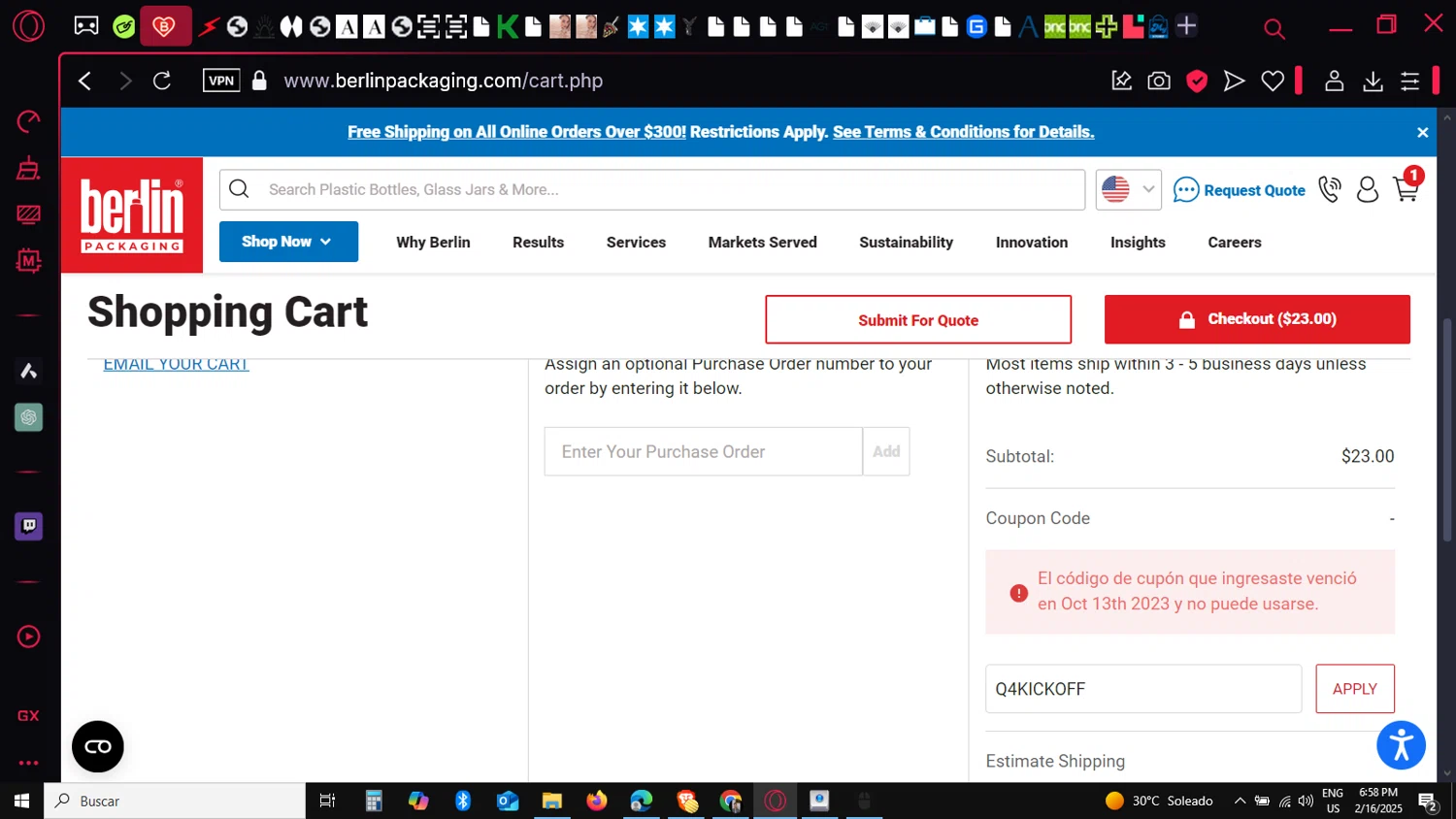Click the heart bookmark icon in address bar
This screenshot has width=1456, height=819.
1273,81
